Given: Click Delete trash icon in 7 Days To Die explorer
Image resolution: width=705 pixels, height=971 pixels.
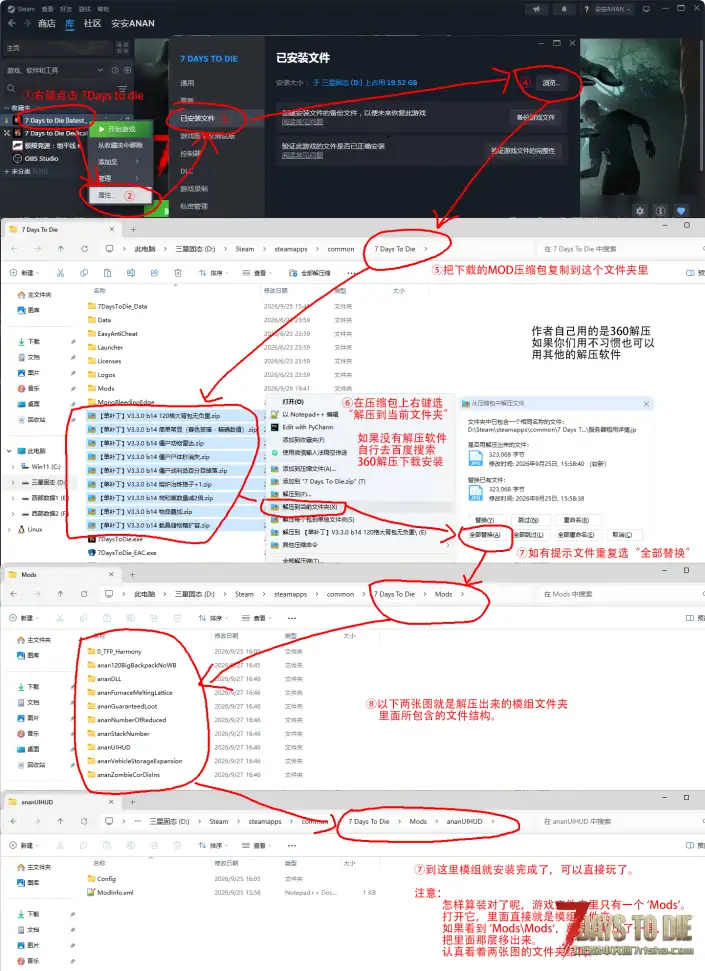Looking at the screenshot, I should pos(178,272).
